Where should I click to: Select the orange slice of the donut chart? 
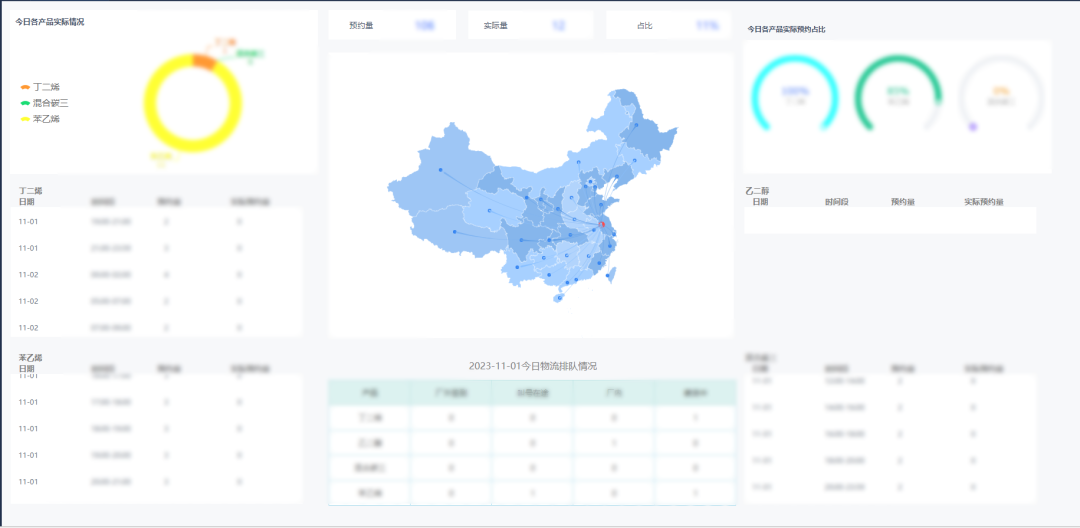(x=204, y=61)
